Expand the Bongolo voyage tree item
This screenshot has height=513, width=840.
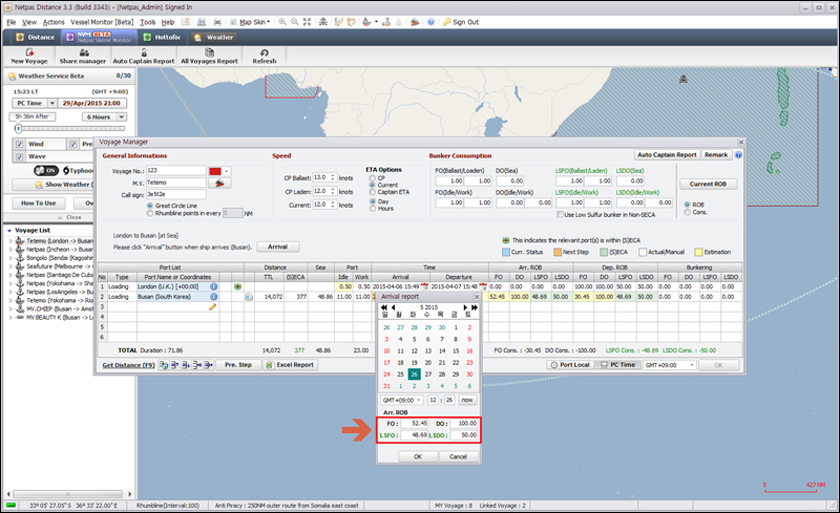10,258
